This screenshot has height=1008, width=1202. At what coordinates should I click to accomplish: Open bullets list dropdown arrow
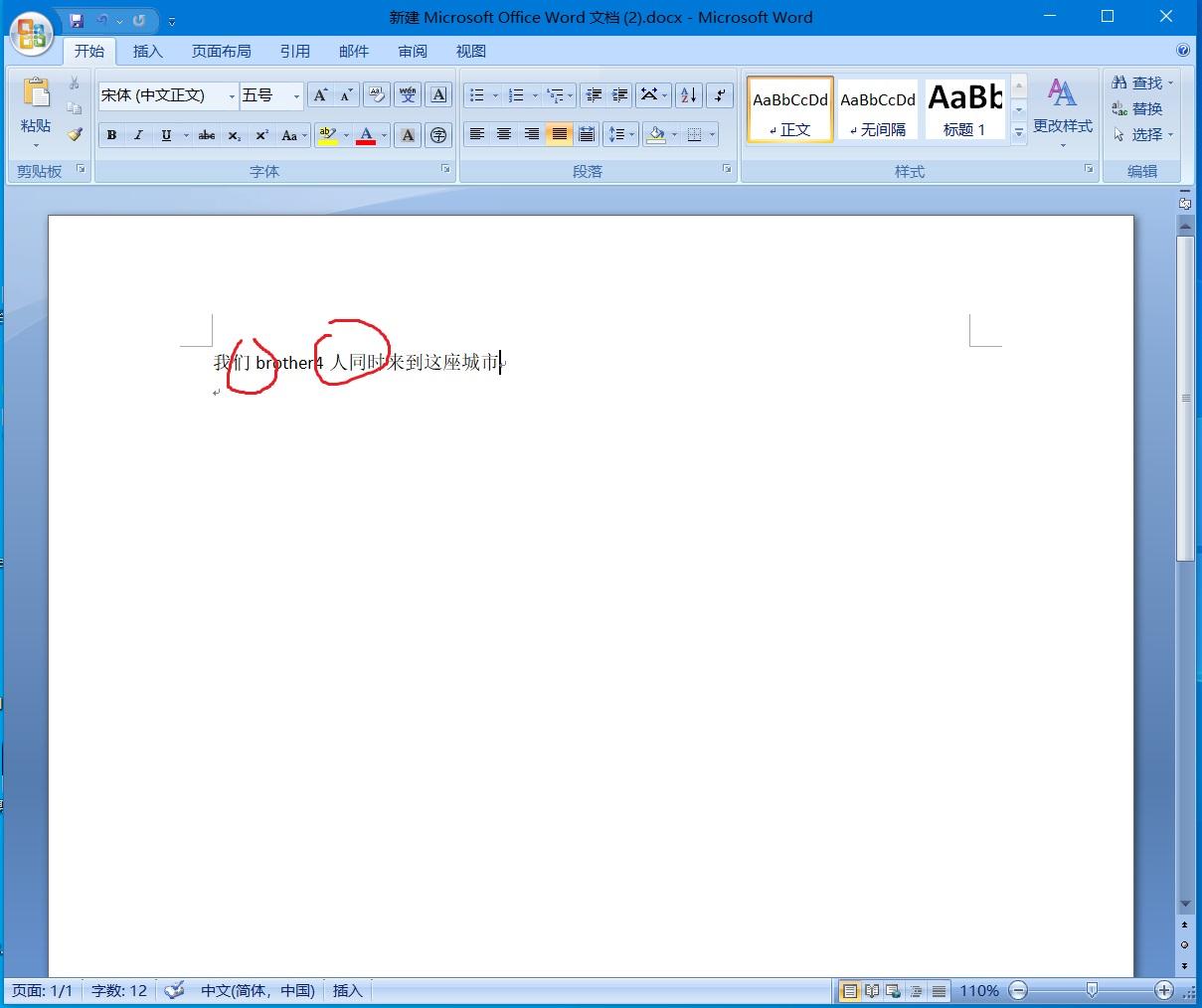pos(495,95)
